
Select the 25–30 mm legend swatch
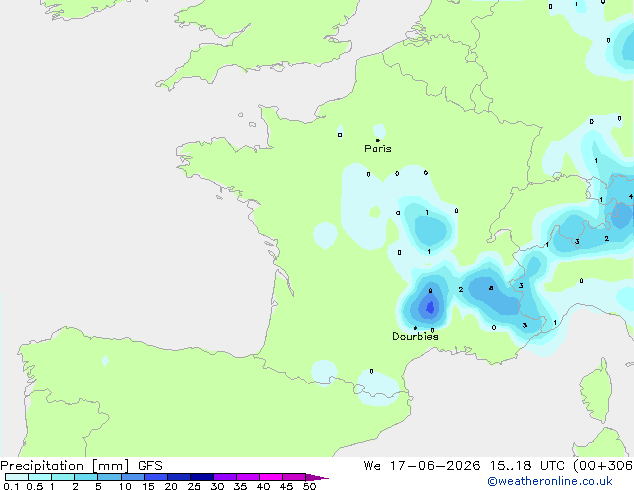[201, 477]
